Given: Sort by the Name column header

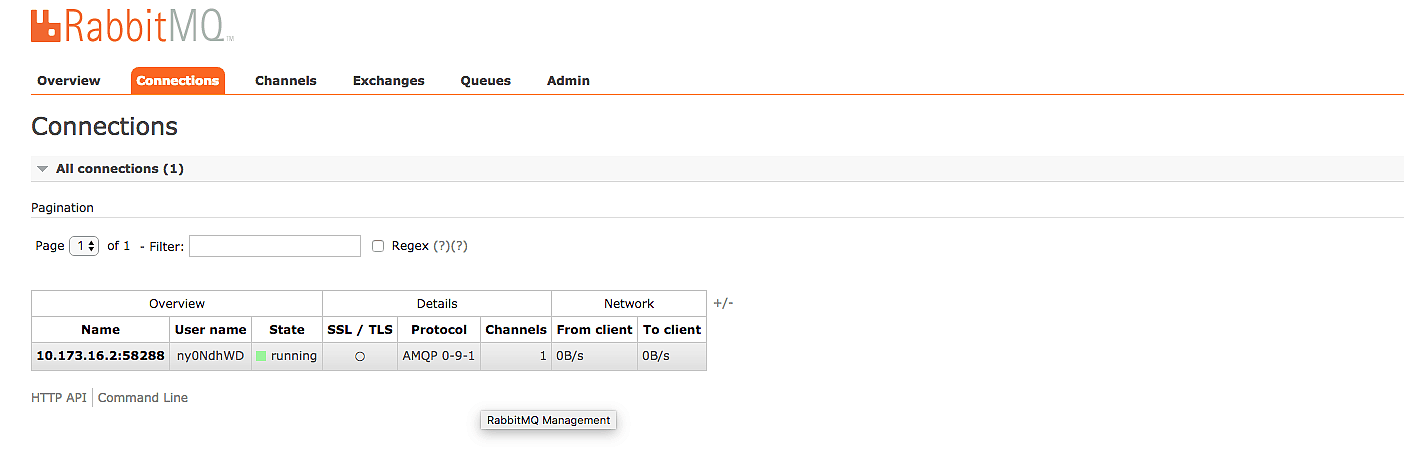Looking at the screenshot, I should pos(100,330).
